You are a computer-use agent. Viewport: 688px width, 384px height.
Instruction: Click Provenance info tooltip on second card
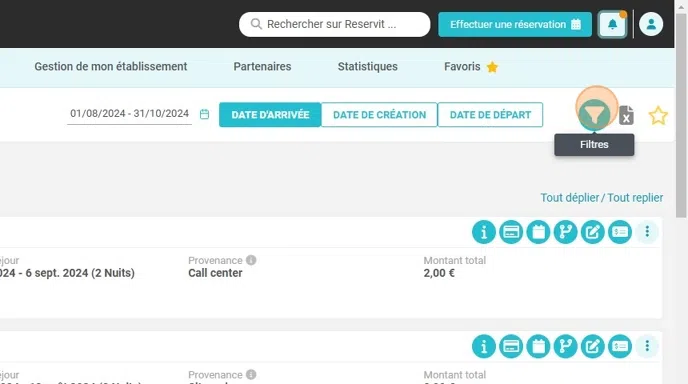click(x=251, y=375)
